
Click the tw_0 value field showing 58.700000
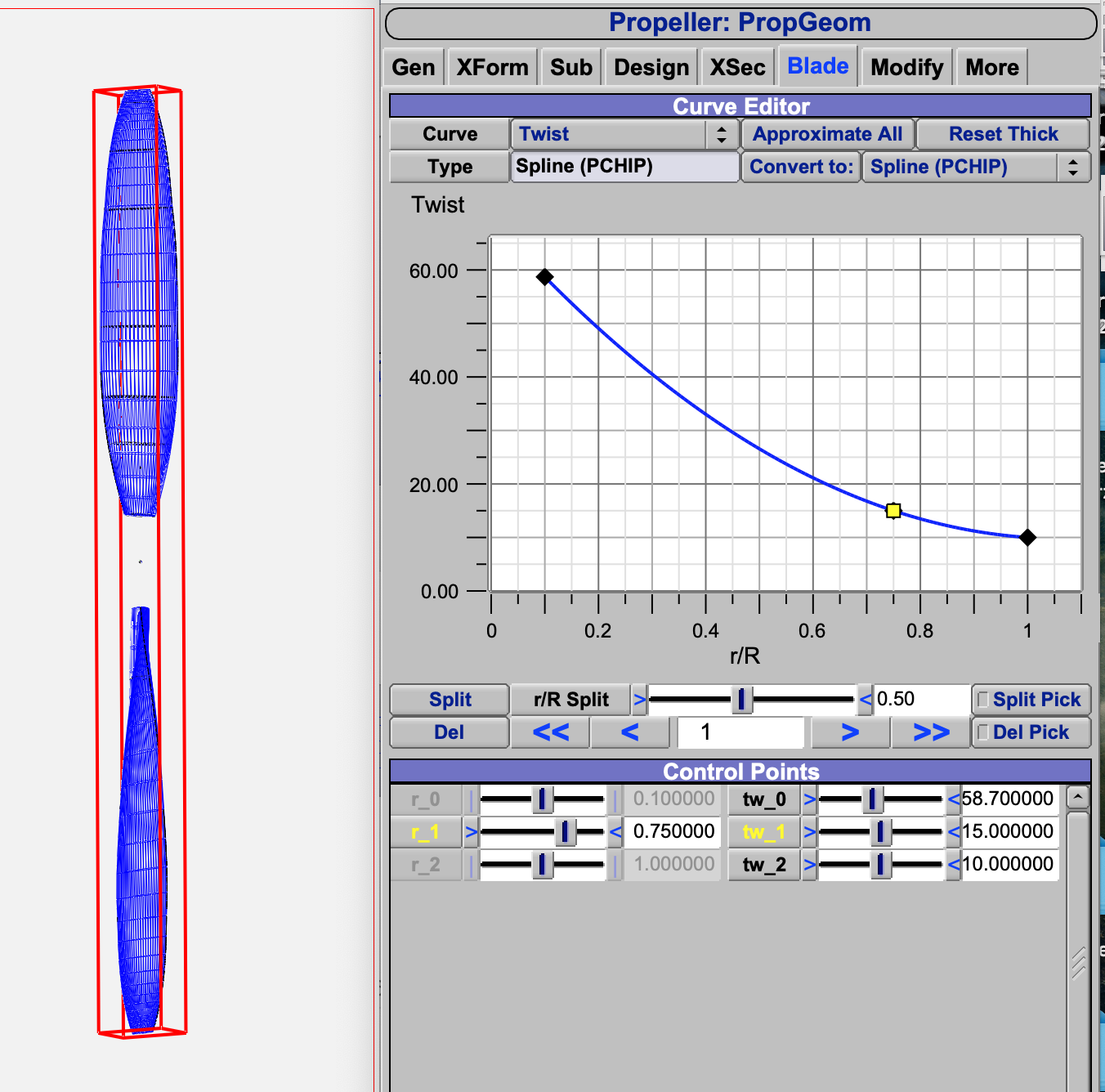(x=1009, y=799)
